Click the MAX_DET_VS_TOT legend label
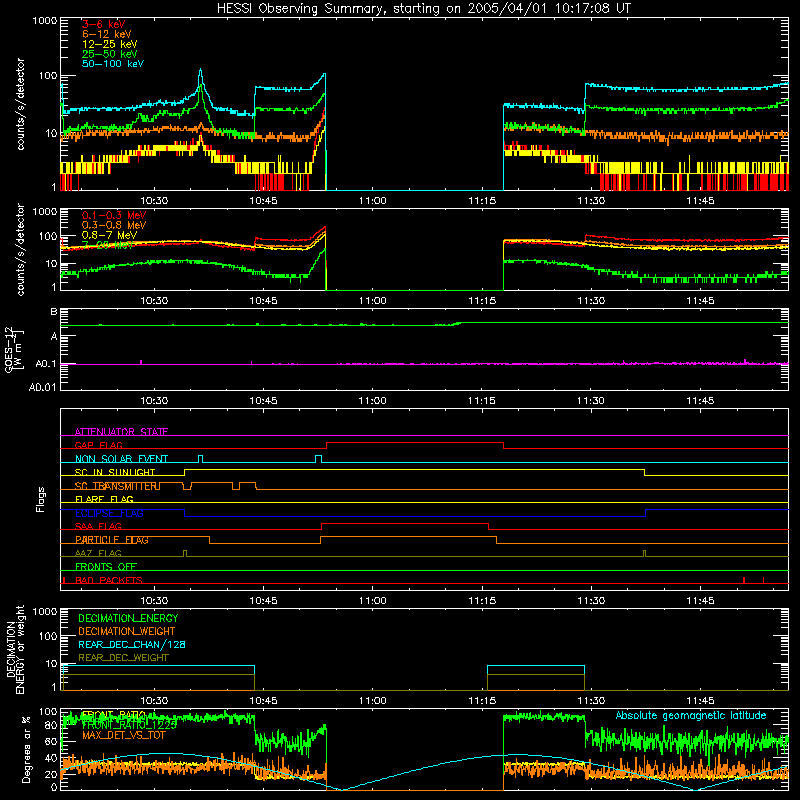 123,735
